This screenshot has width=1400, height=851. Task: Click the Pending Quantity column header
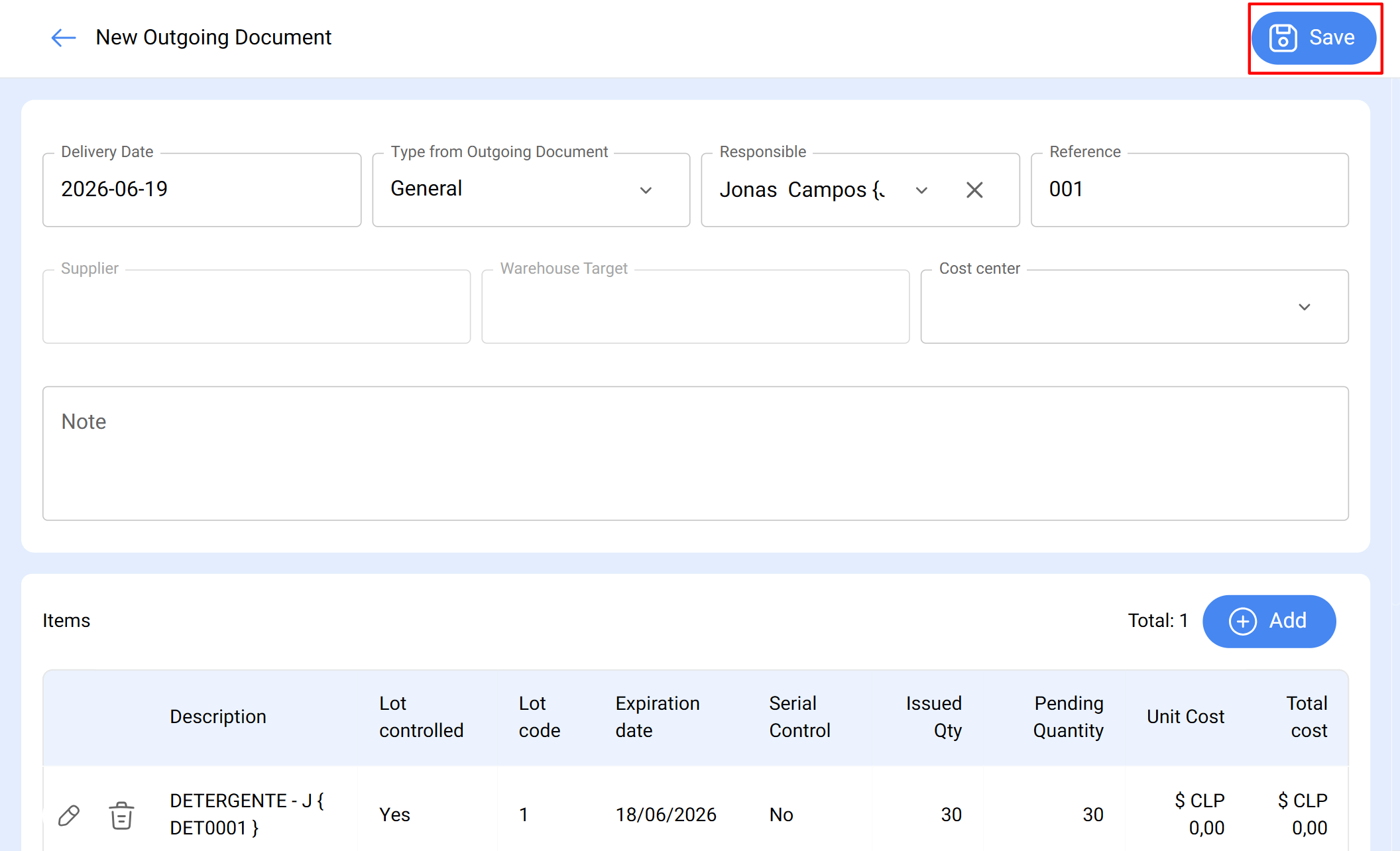point(1069,716)
